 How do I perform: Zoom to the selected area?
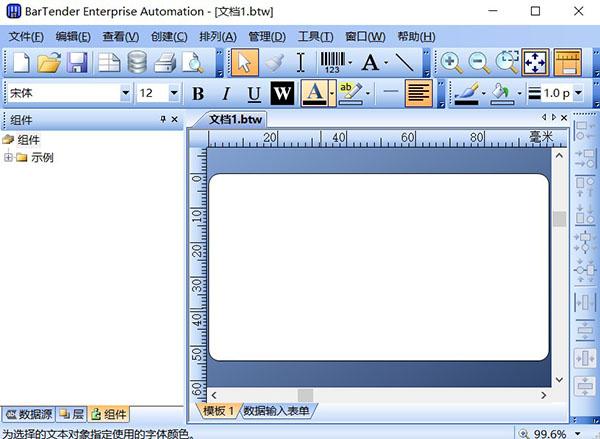(x=507, y=62)
